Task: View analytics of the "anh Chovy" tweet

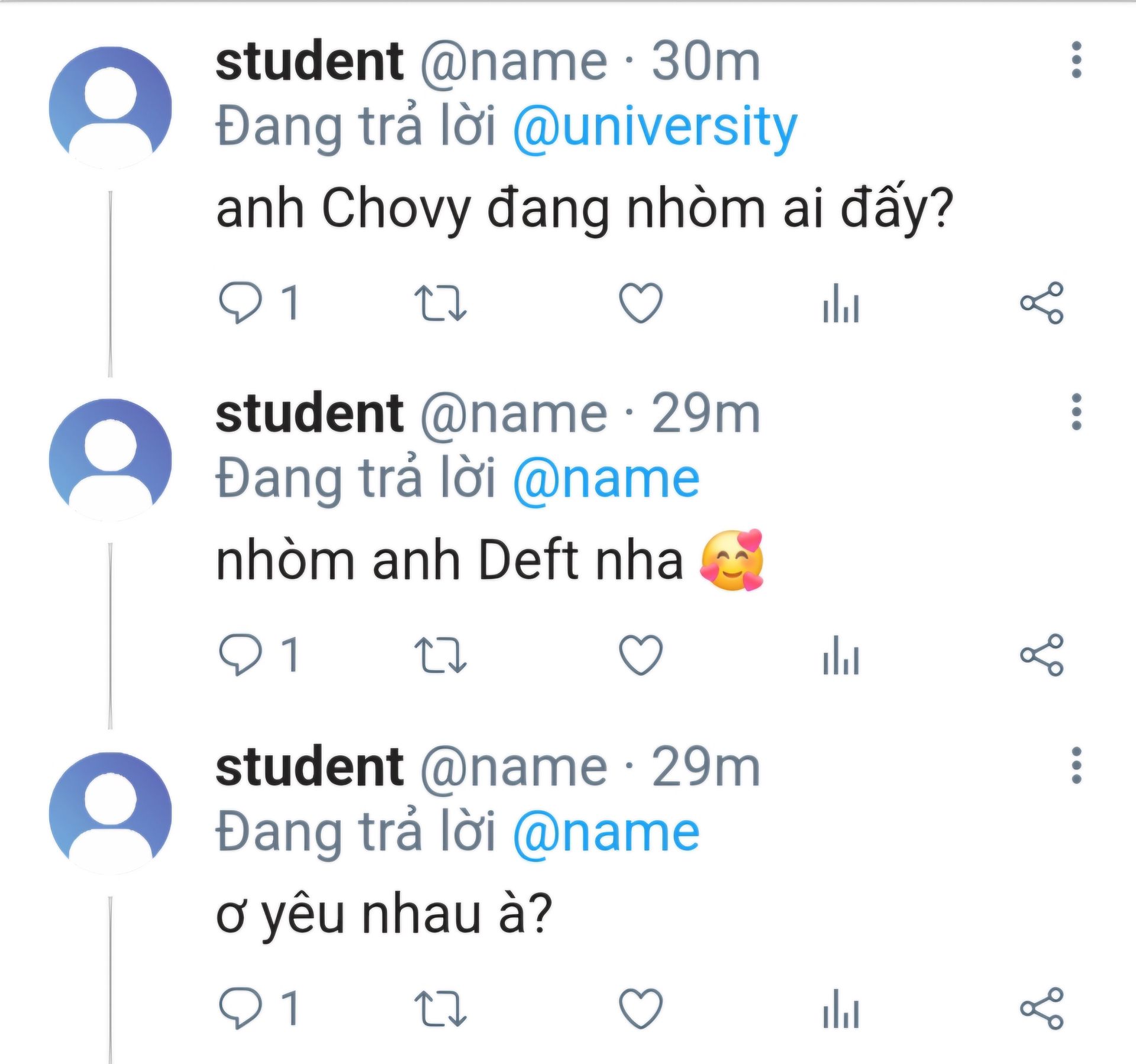Action: tap(841, 303)
